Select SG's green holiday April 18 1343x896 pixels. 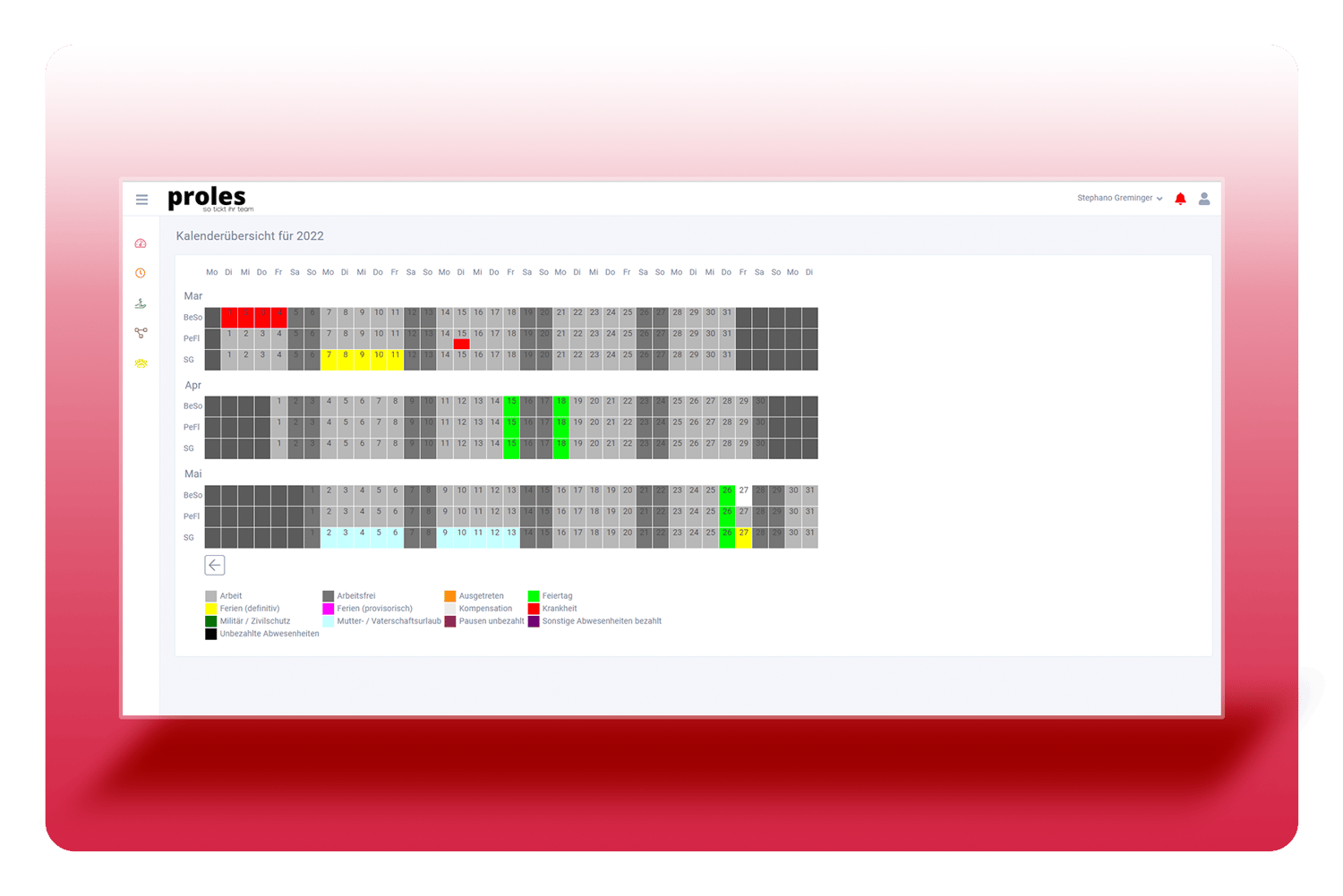561,448
